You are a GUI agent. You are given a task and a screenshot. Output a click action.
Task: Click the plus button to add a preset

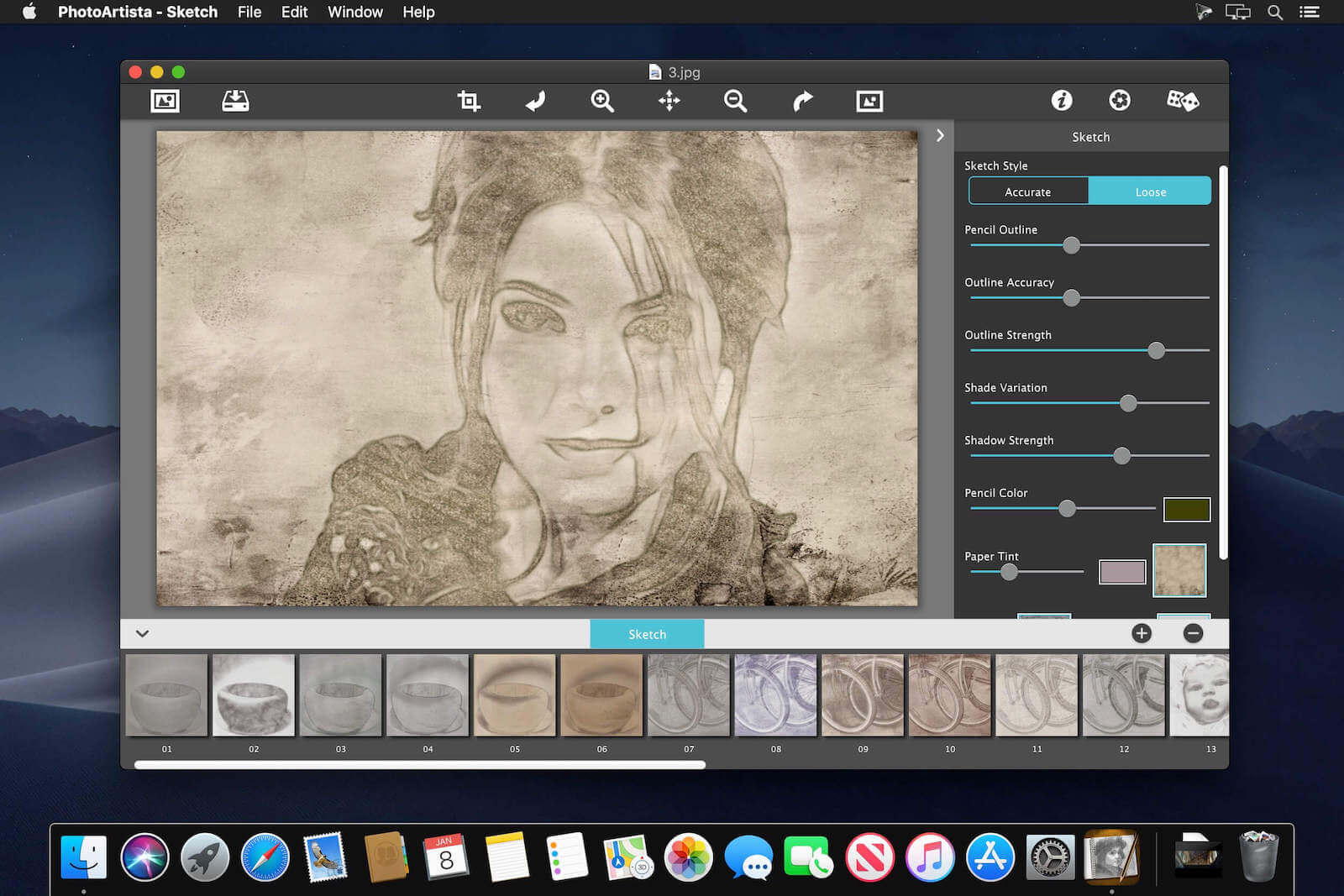click(x=1141, y=633)
